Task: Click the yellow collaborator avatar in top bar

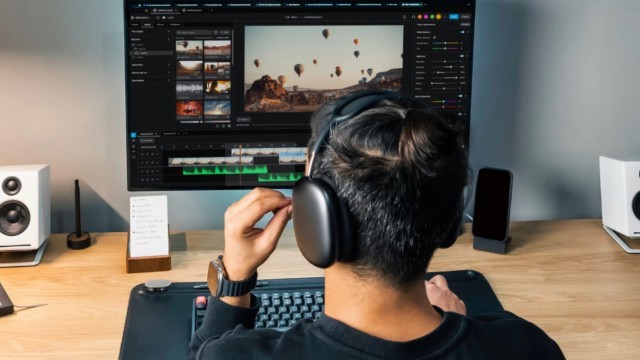Action: click(x=438, y=17)
